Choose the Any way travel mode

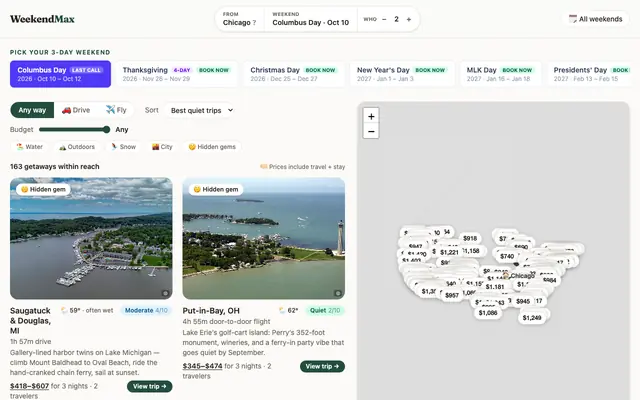pos(32,110)
